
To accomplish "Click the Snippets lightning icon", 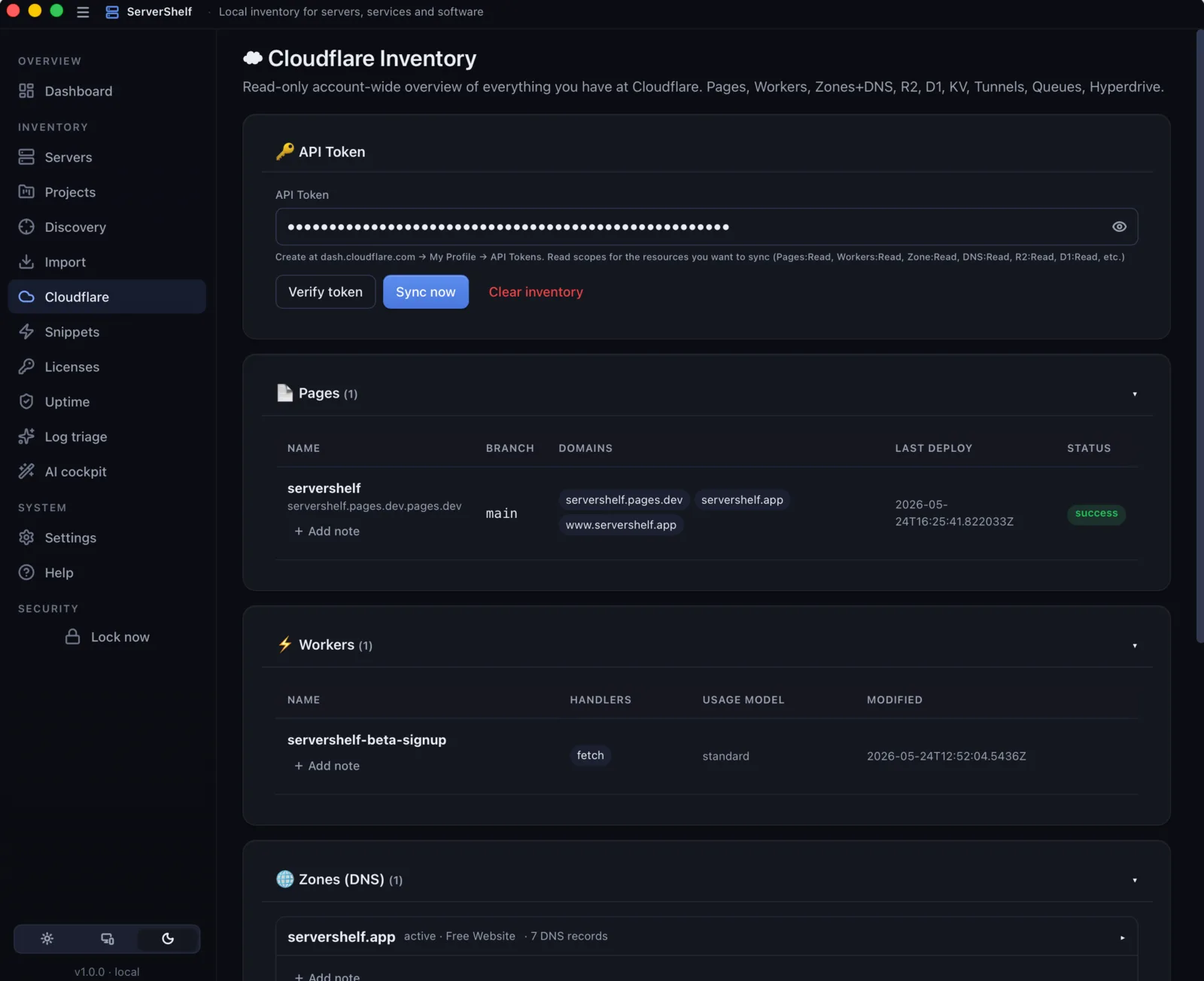I will tap(26, 332).
